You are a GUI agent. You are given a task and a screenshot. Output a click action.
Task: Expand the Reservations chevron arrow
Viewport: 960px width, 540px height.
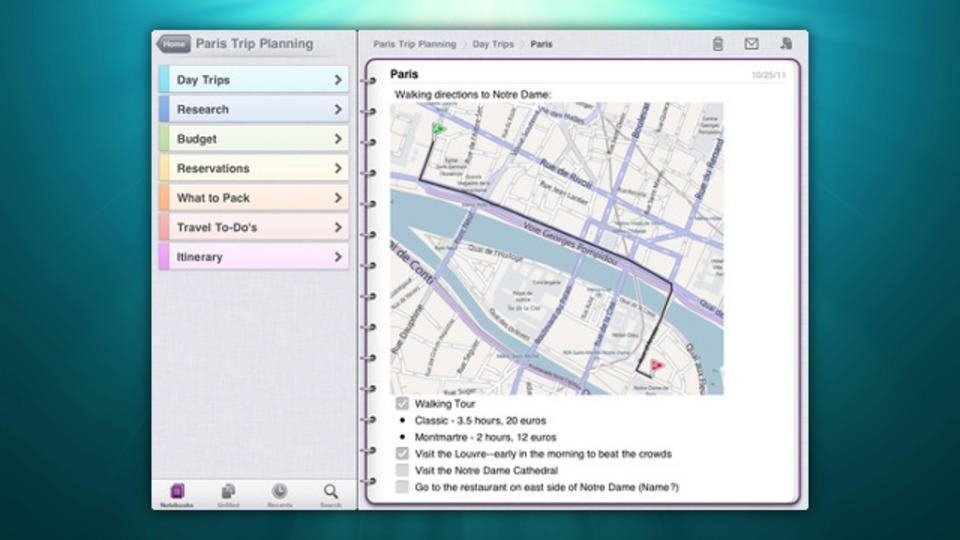pyautogui.click(x=338, y=168)
